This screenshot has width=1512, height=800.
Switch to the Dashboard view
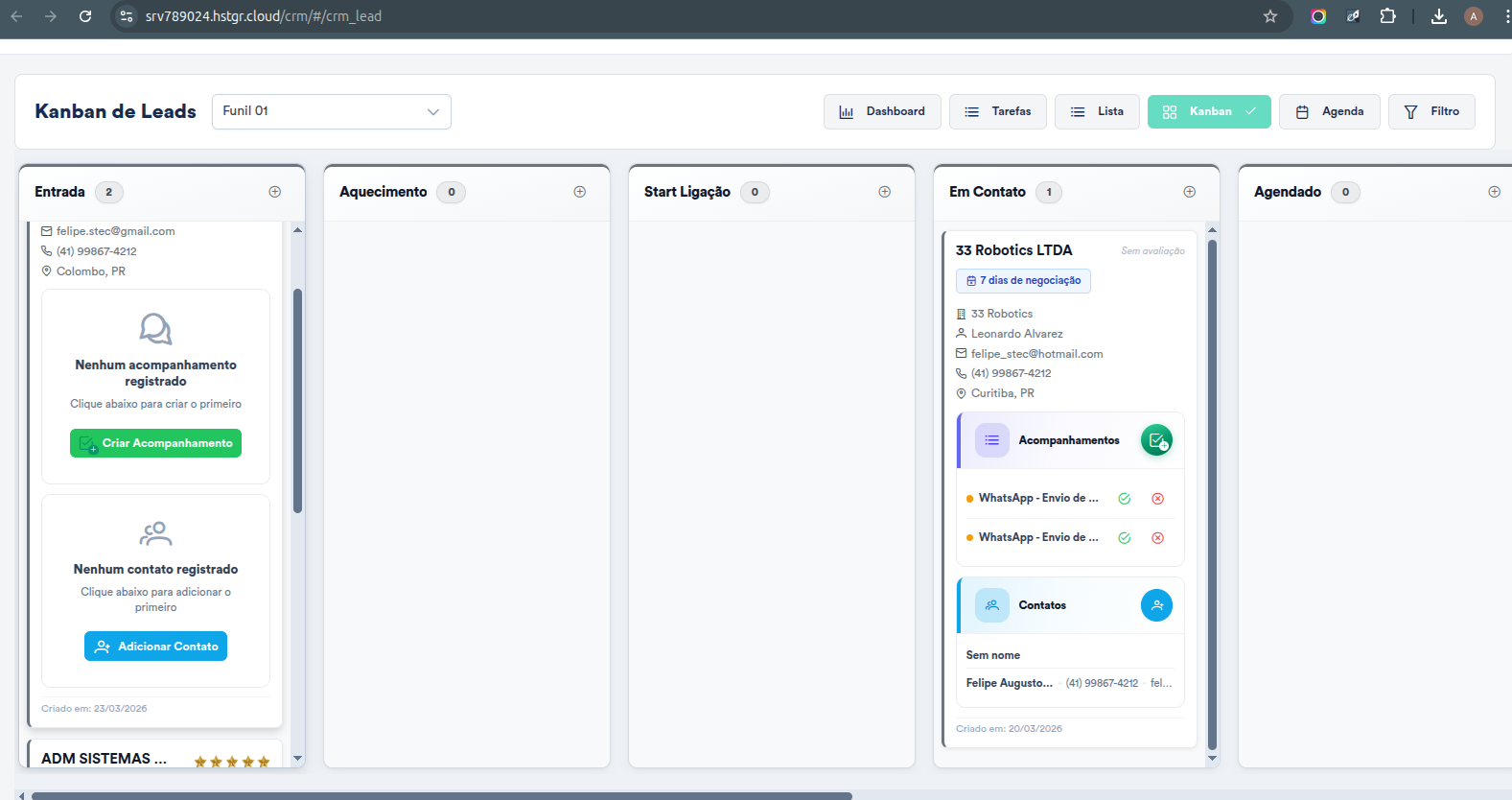(x=882, y=111)
